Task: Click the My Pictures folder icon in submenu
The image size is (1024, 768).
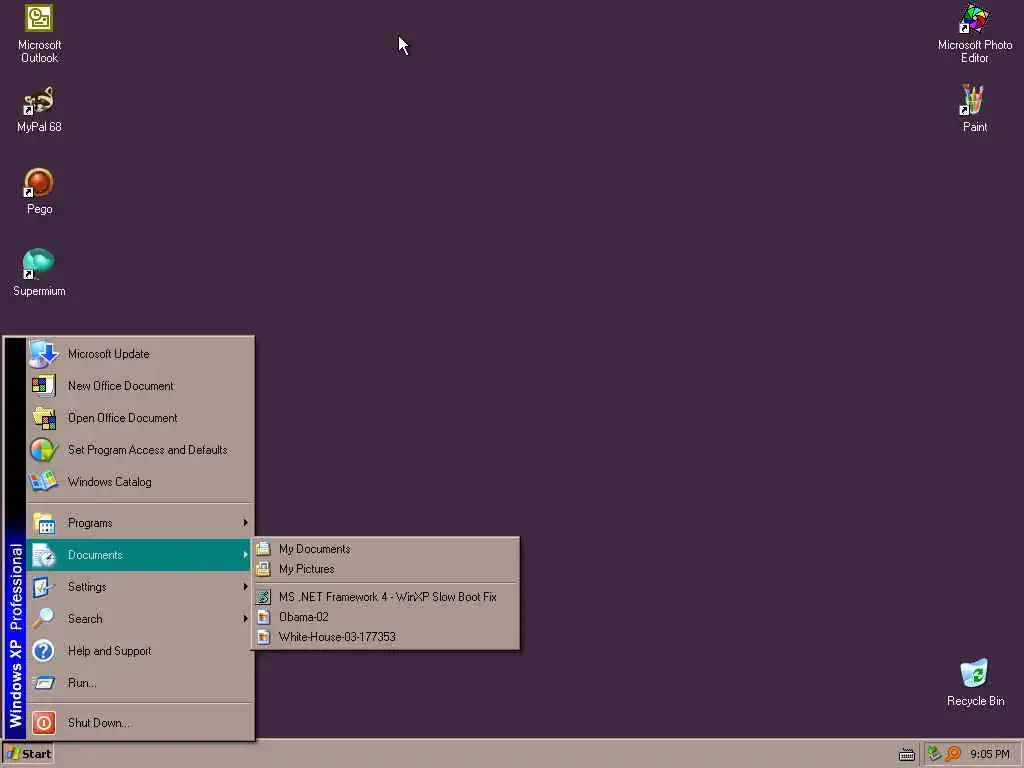Action: point(263,569)
